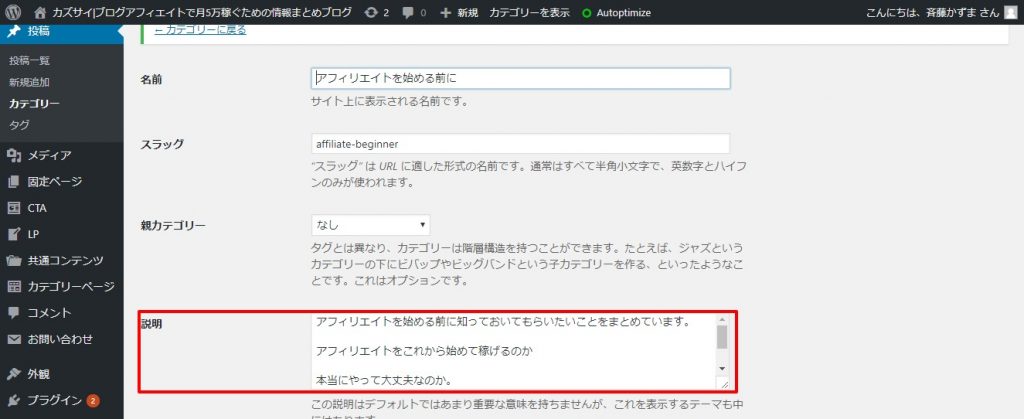The image size is (1024, 419).
Task: Click the 名前 input field
Action: click(520, 78)
